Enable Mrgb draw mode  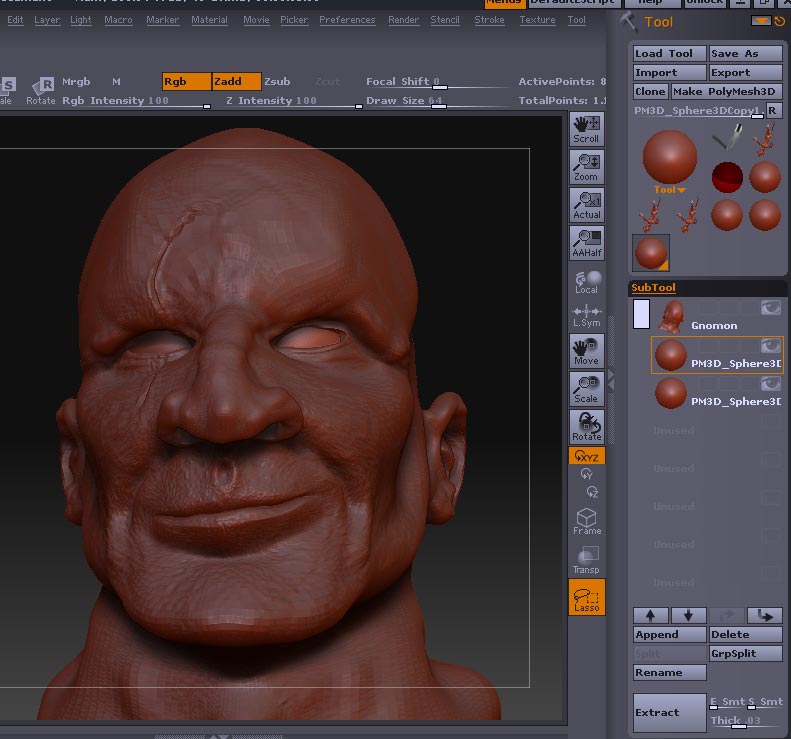tap(76, 81)
